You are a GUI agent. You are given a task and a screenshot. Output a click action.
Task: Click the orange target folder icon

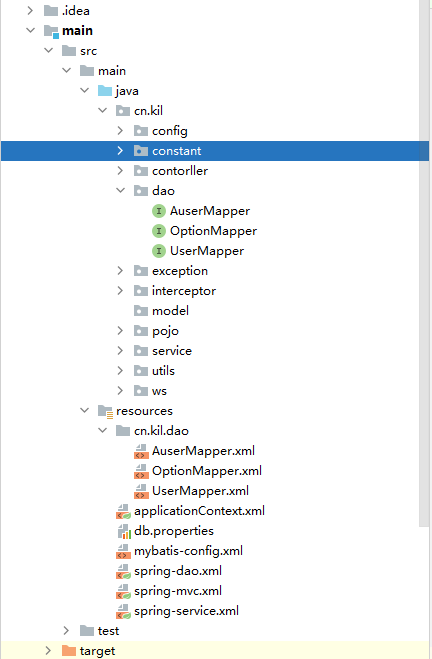(68, 651)
